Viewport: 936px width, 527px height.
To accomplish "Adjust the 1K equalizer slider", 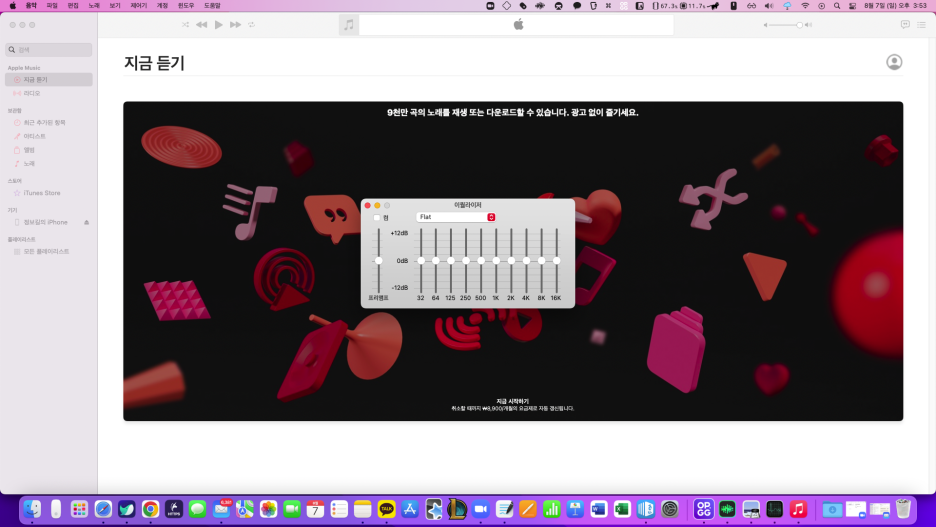I will click(x=496, y=261).
